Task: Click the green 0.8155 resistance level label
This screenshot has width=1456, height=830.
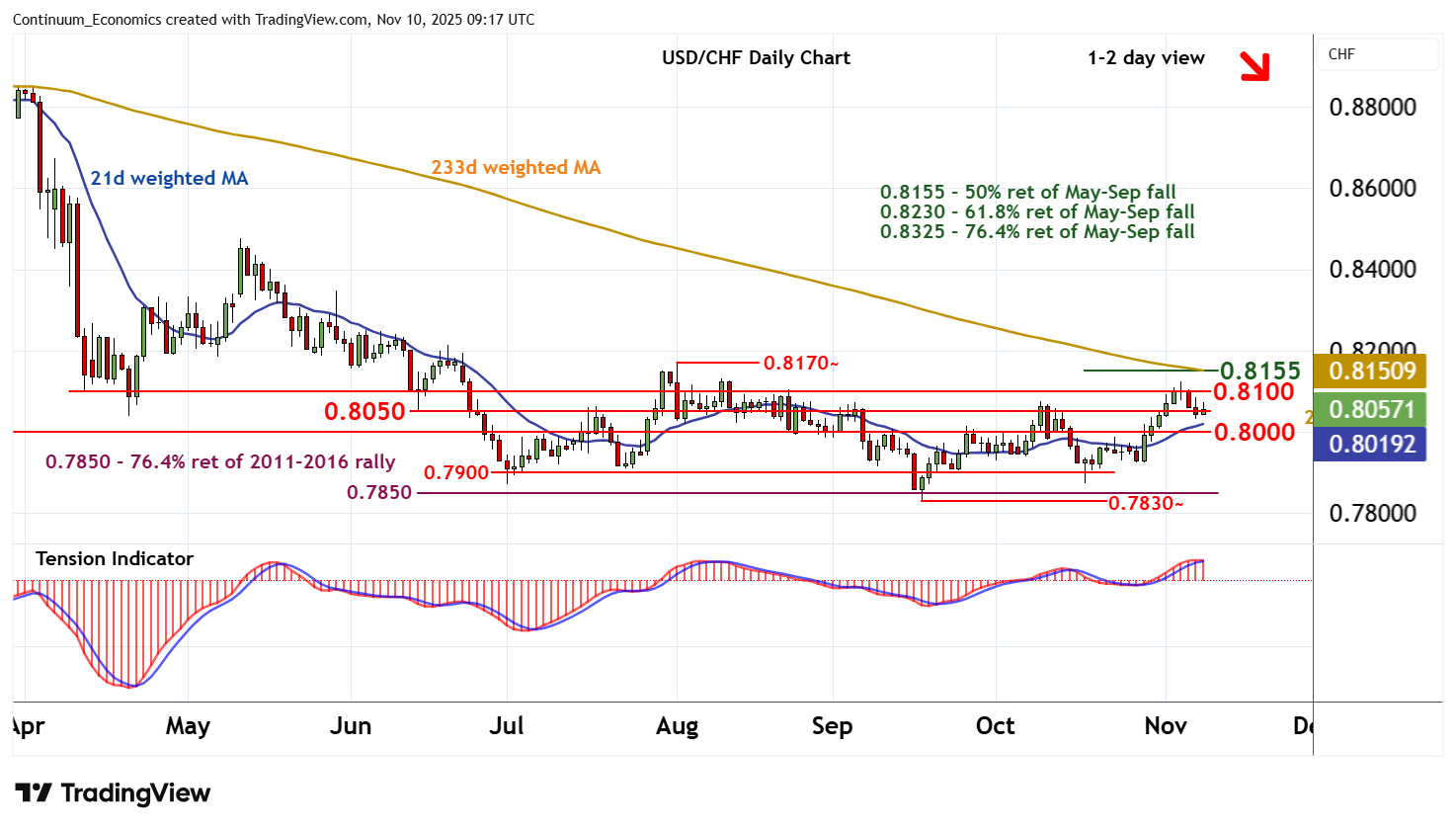Action: [1259, 371]
